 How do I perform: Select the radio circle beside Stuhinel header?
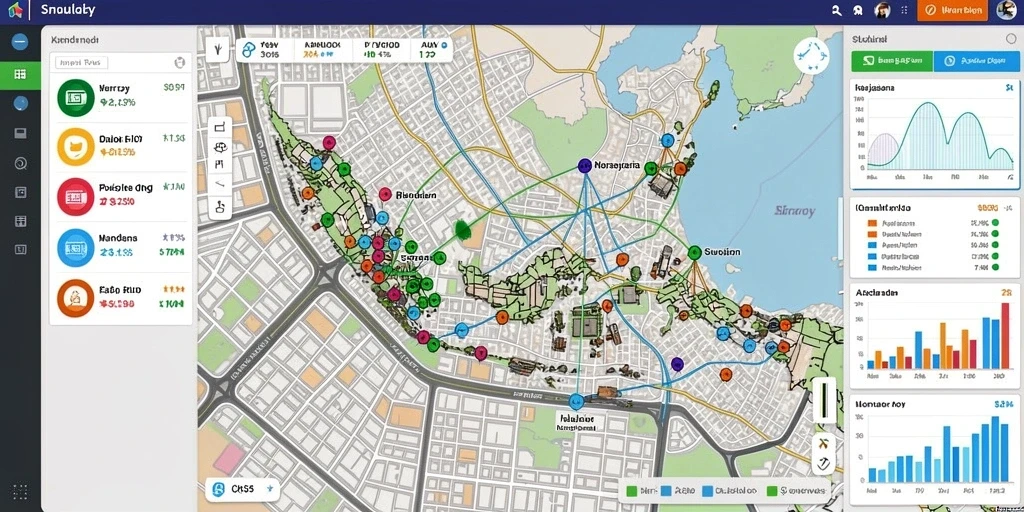(x=1011, y=39)
